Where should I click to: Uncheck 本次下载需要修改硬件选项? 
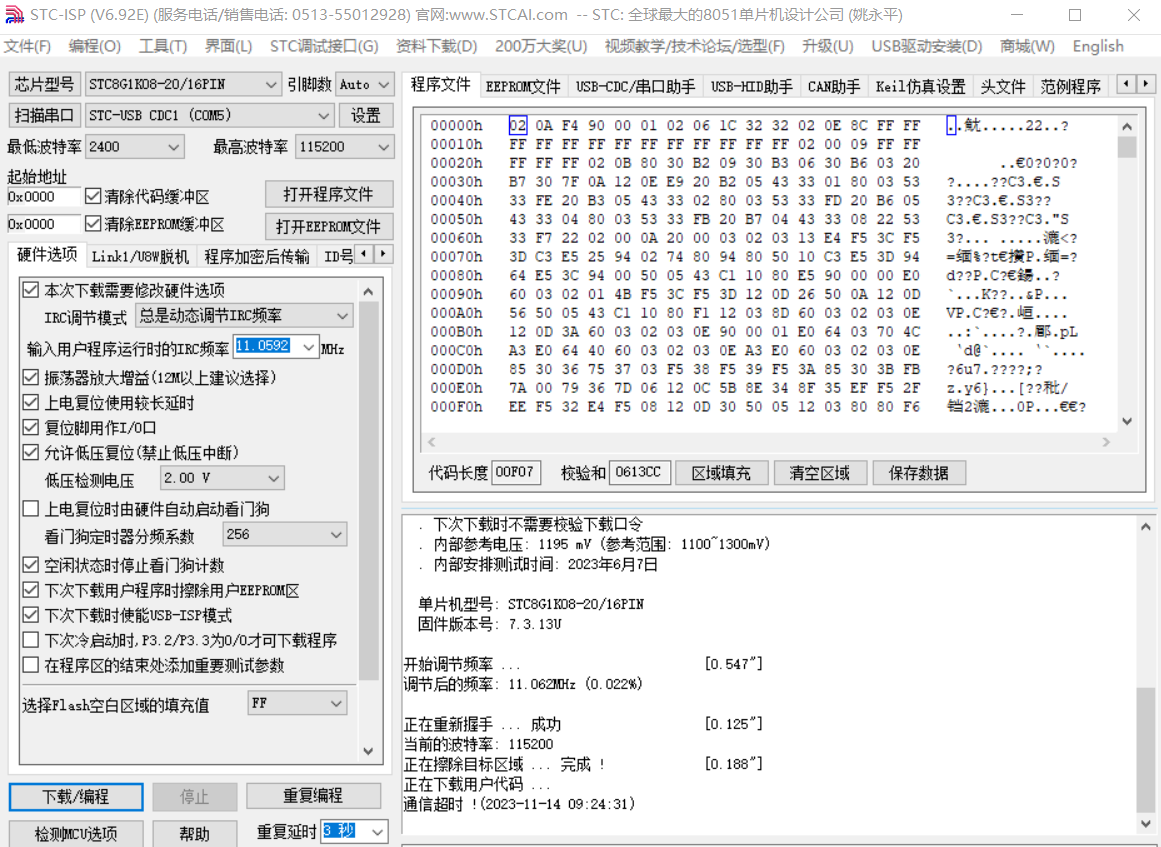click(30, 289)
